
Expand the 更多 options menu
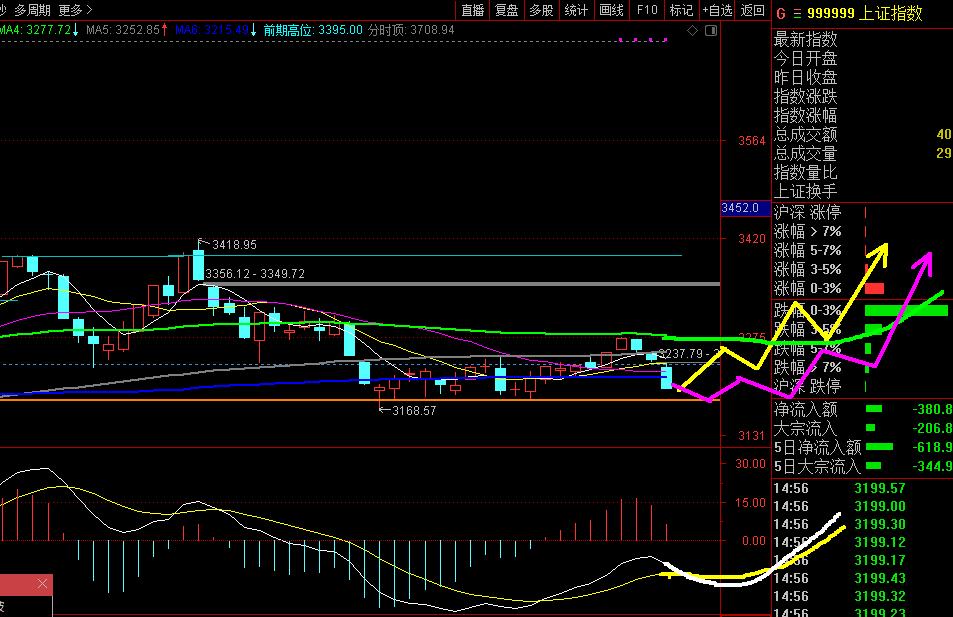point(75,10)
